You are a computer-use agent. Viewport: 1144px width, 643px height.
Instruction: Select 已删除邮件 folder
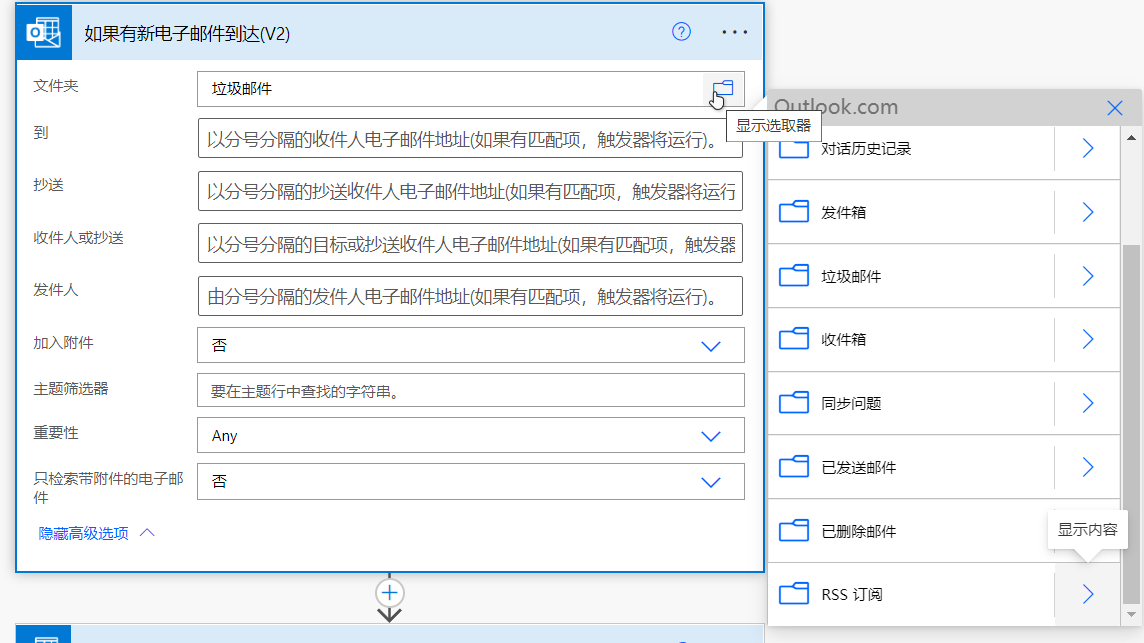coord(858,531)
